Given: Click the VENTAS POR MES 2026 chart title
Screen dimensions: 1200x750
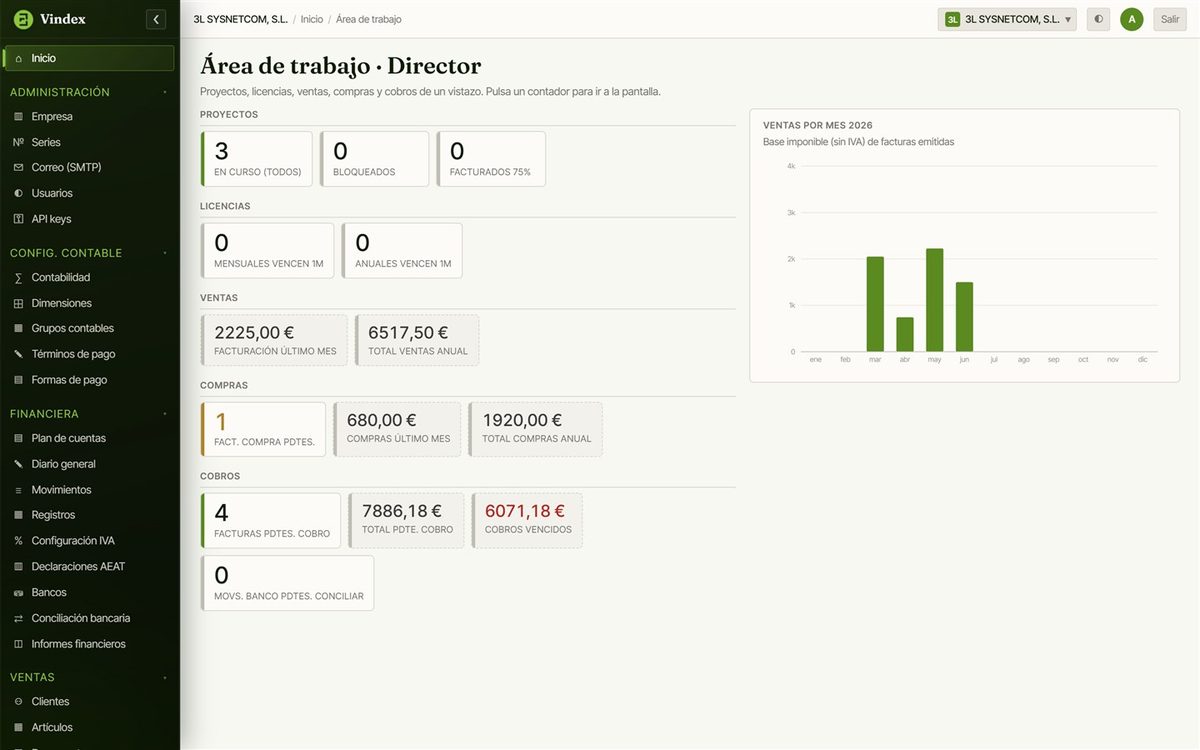Looking at the screenshot, I should coord(818,125).
